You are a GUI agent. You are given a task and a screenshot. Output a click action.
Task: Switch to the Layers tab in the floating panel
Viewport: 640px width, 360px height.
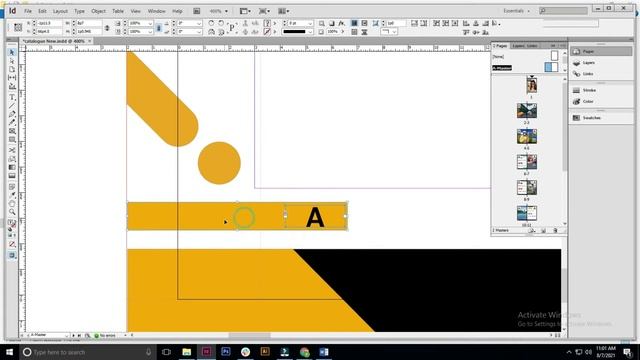518,46
